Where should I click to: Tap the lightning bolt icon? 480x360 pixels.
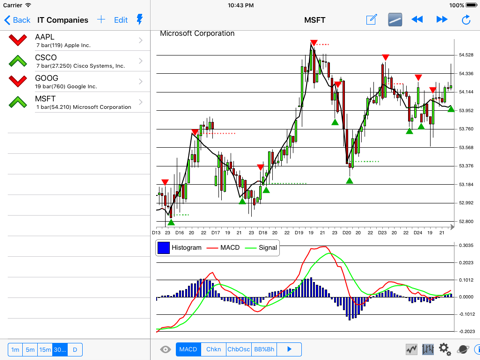point(140,20)
